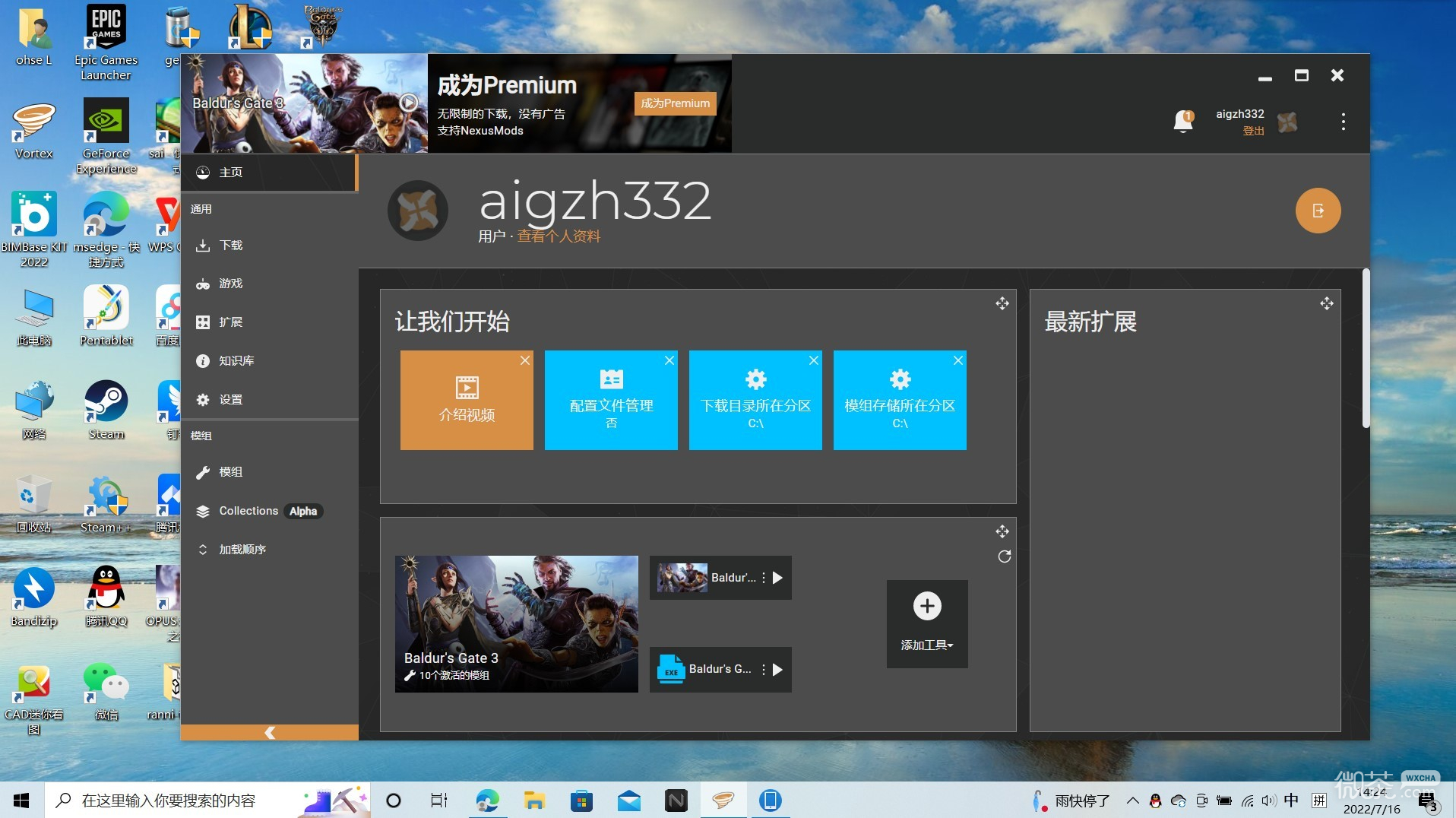Select 腾讯QQ desktop icon

coord(106,598)
